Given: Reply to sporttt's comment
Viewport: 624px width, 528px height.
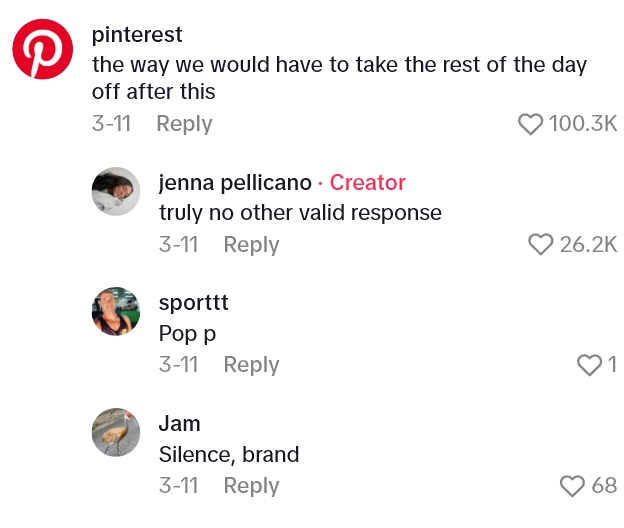Looking at the screenshot, I should pyautogui.click(x=251, y=365).
